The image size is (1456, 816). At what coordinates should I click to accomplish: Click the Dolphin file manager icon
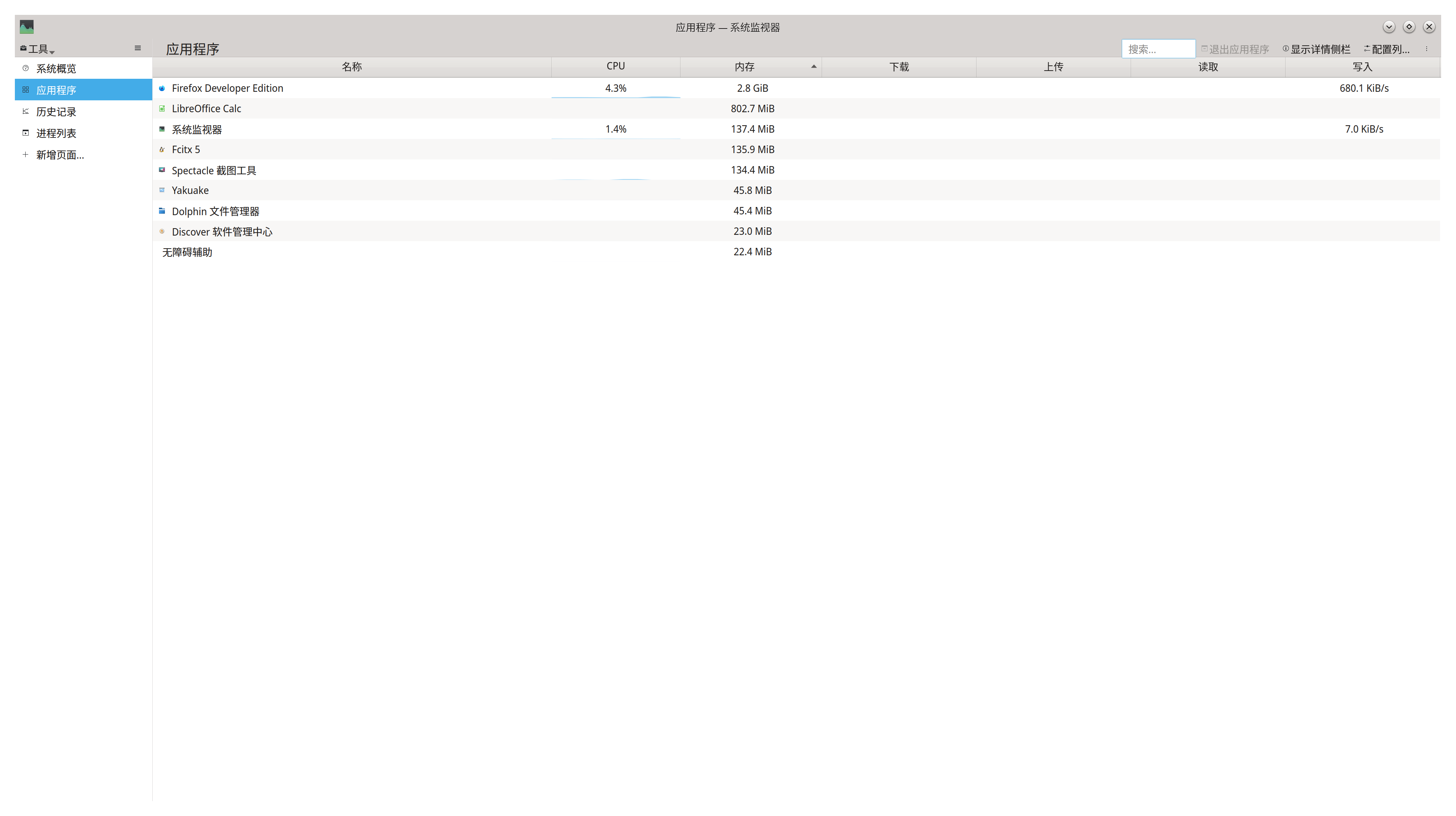tap(162, 211)
